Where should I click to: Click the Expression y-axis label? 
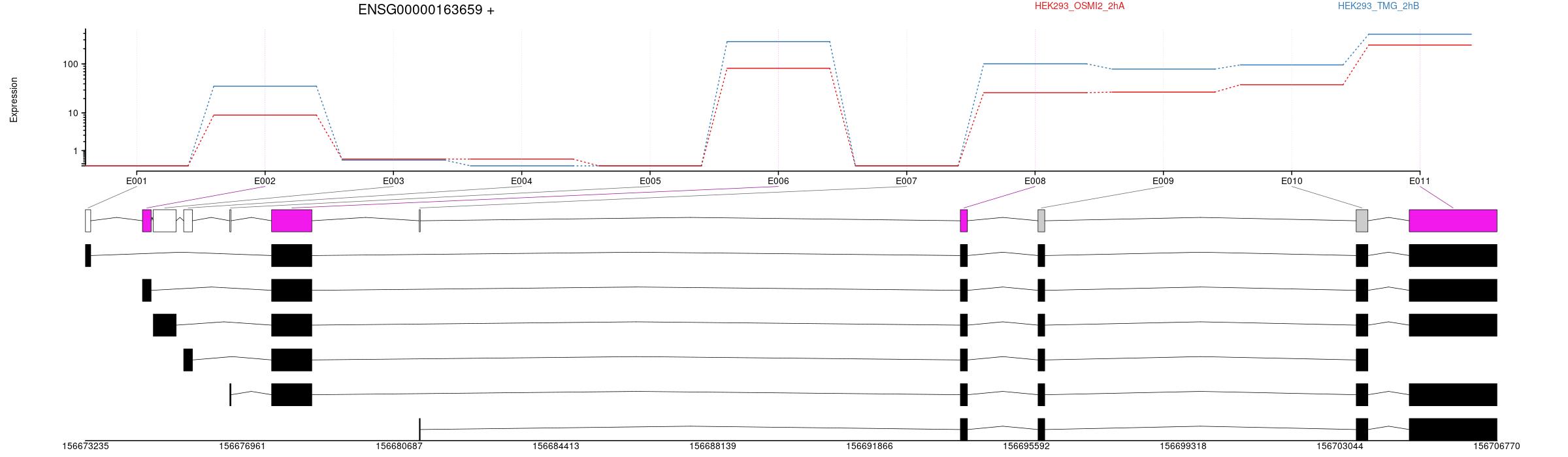pos(14,100)
